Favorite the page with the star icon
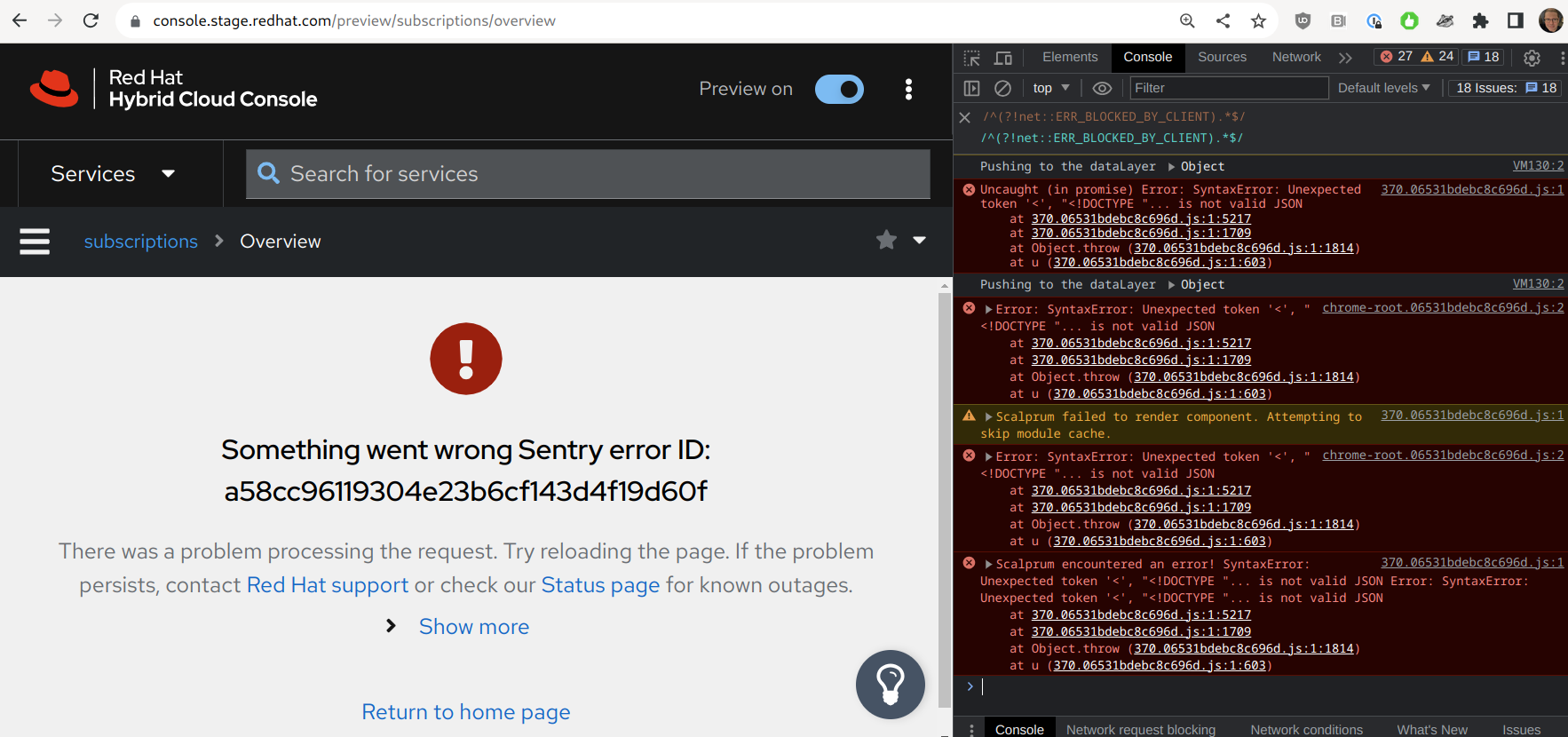 tap(886, 241)
